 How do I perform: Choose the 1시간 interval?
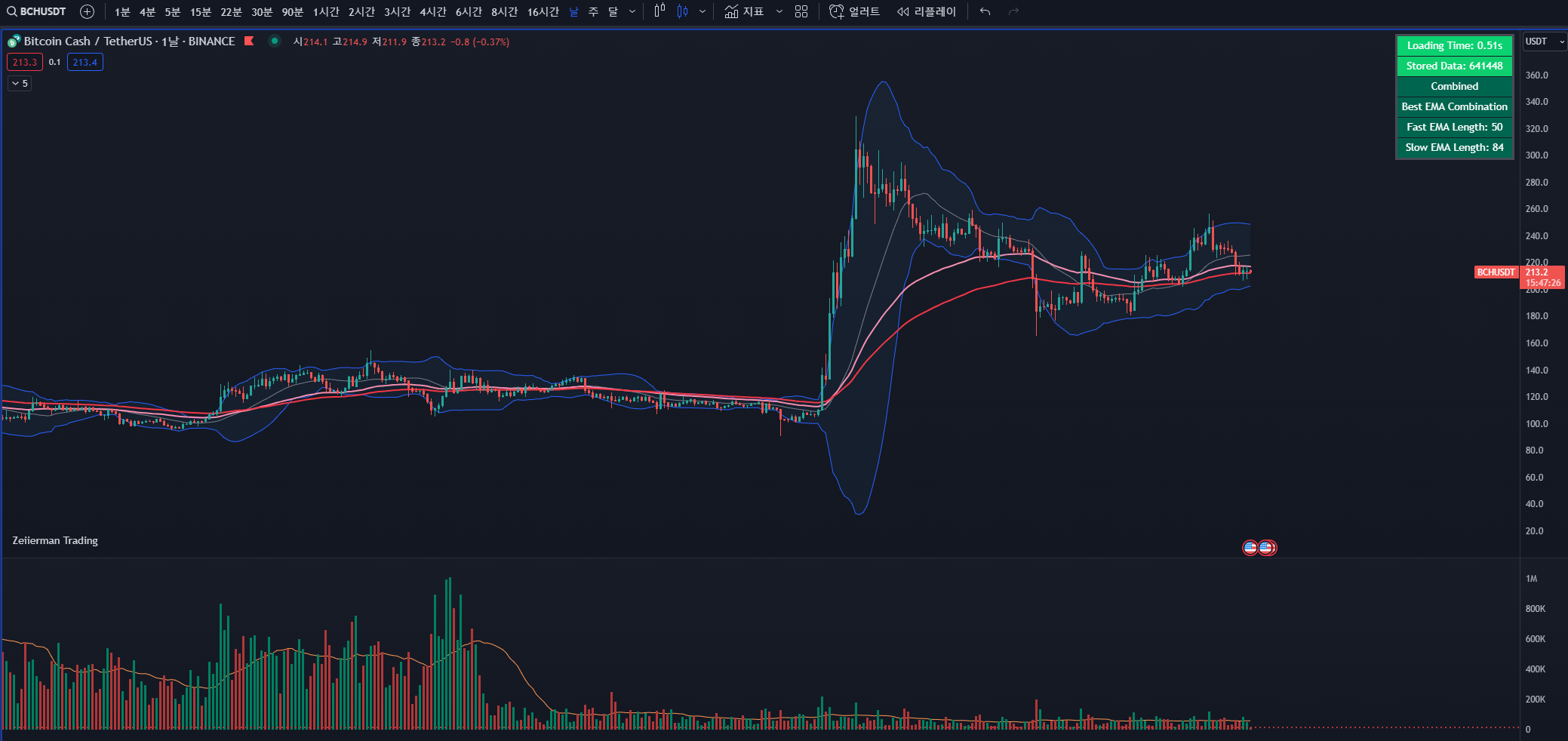coord(326,11)
